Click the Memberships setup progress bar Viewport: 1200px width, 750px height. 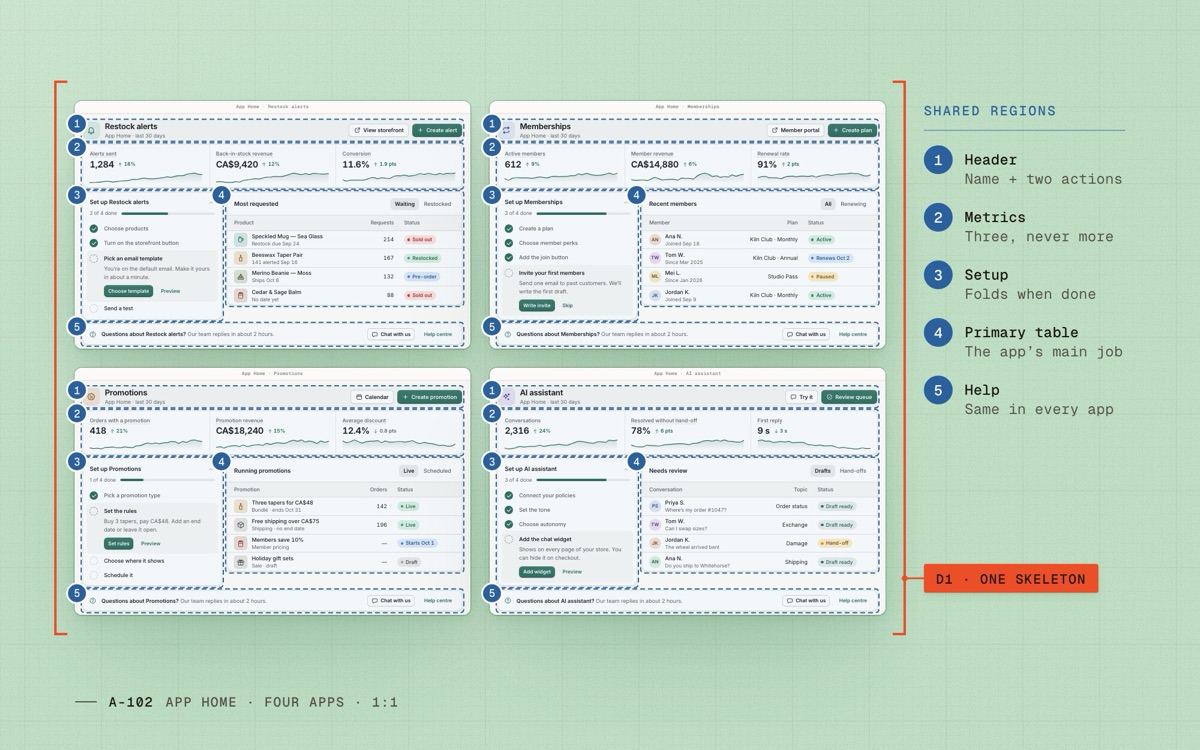point(584,213)
